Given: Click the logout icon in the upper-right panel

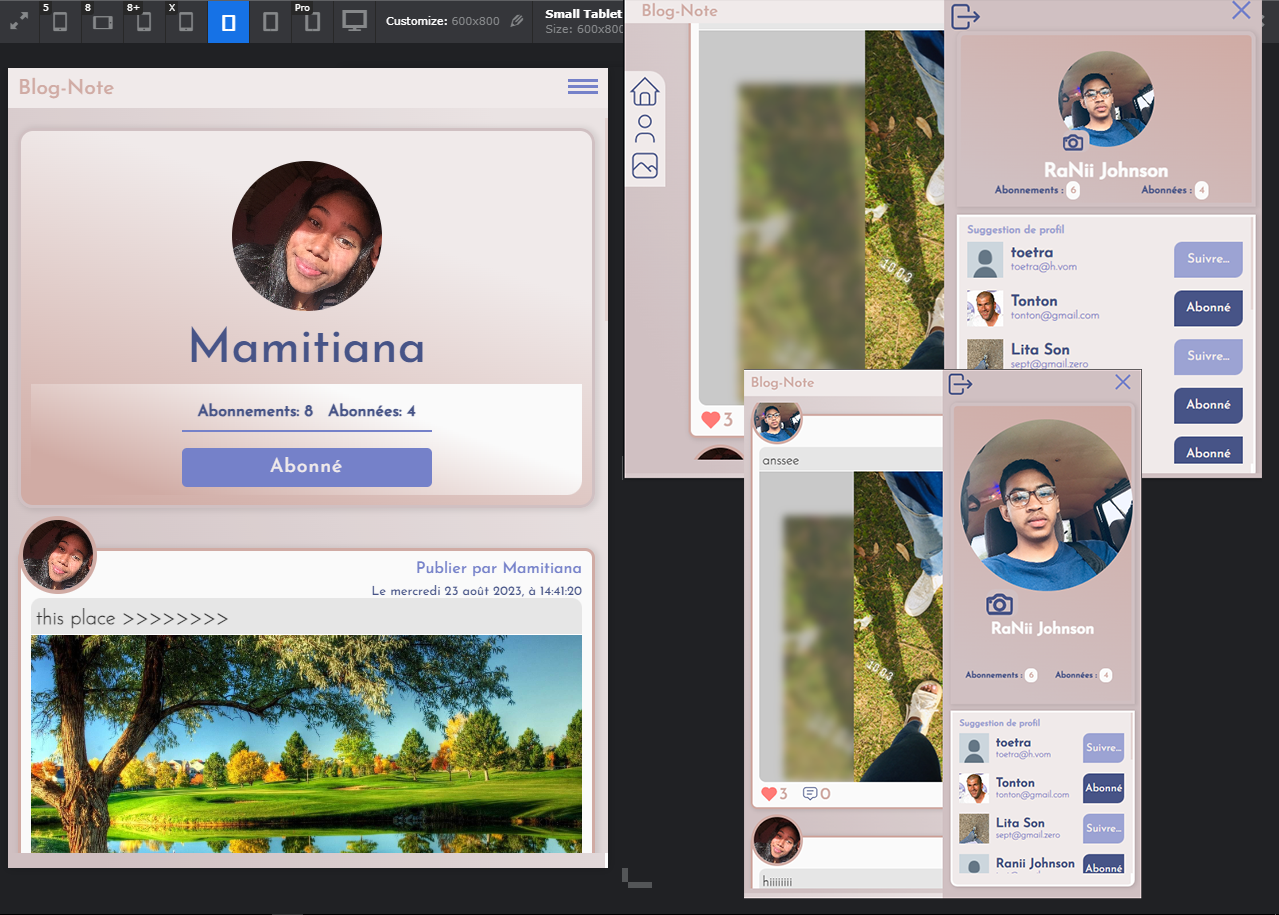Looking at the screenshot, I should 965,16.
